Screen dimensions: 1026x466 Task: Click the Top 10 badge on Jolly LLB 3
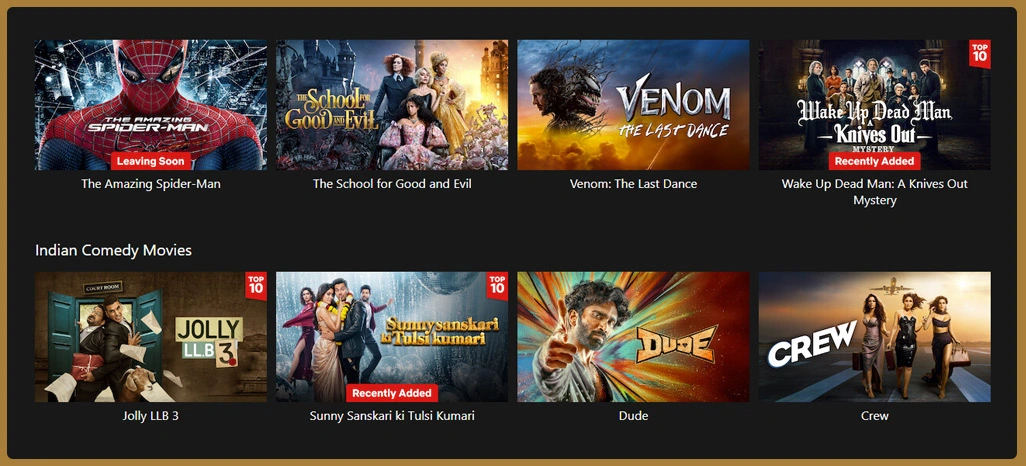click(256, 286)
